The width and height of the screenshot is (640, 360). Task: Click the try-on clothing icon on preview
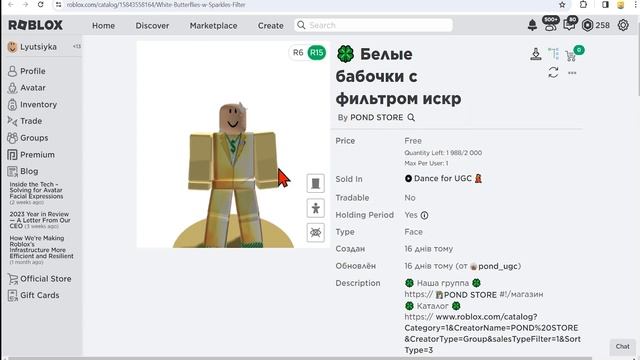click(x=316, y=183)
